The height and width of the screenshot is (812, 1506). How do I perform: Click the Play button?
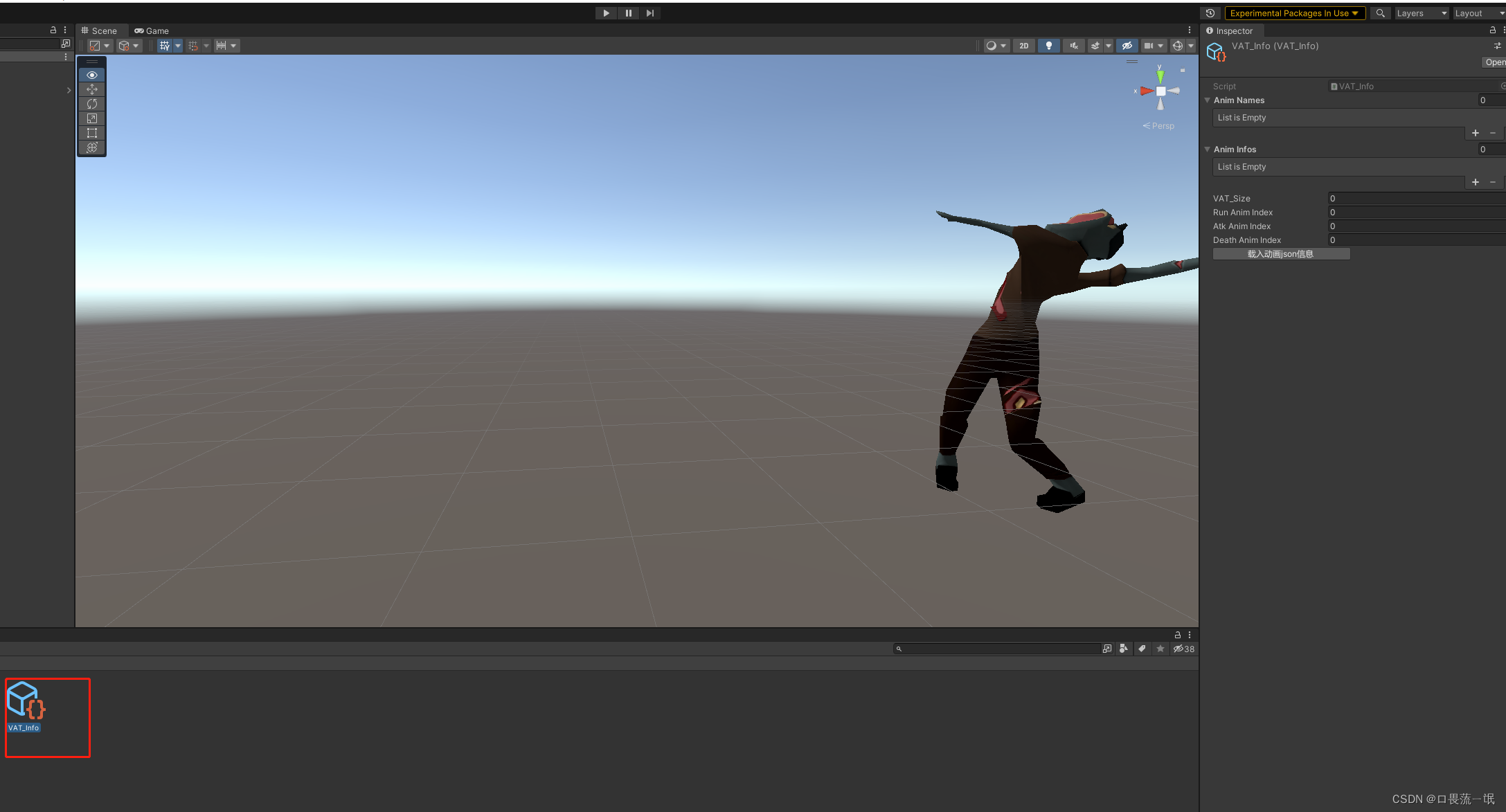click(606, 13)
